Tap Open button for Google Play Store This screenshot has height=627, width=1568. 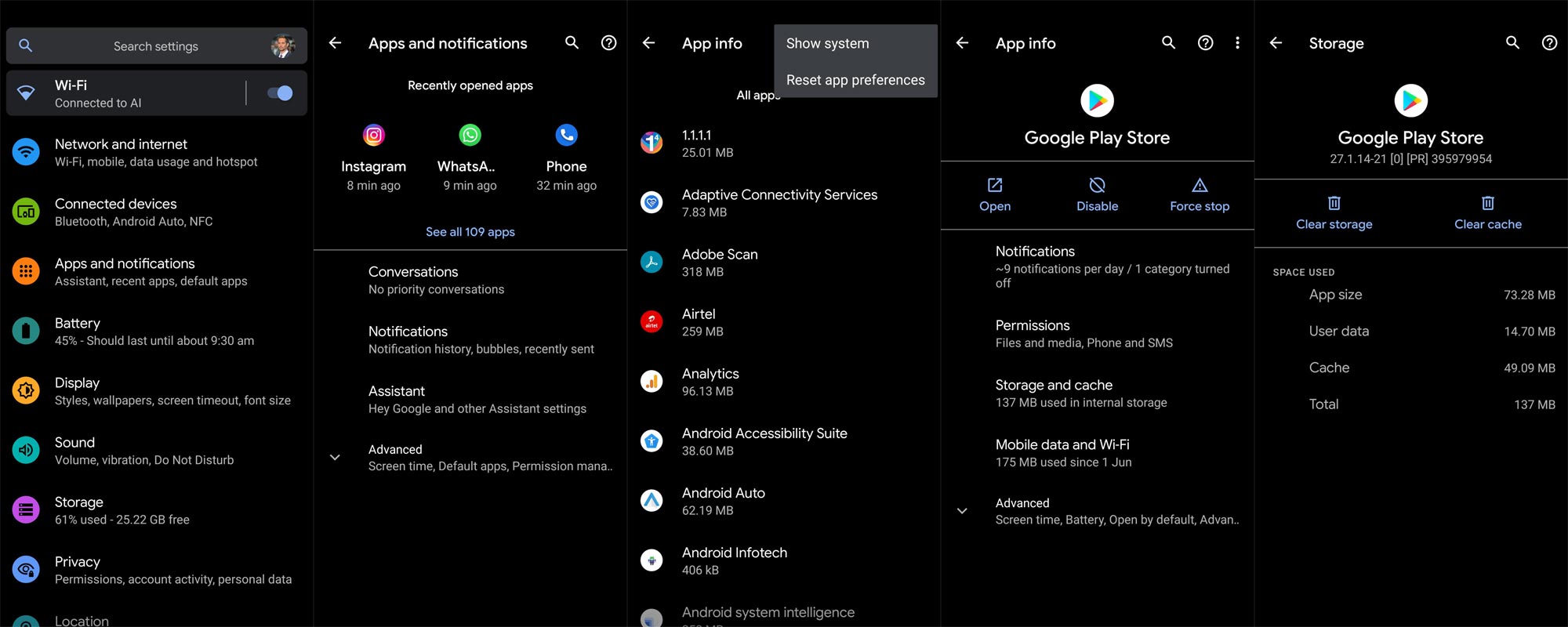[x=995, y=194]
